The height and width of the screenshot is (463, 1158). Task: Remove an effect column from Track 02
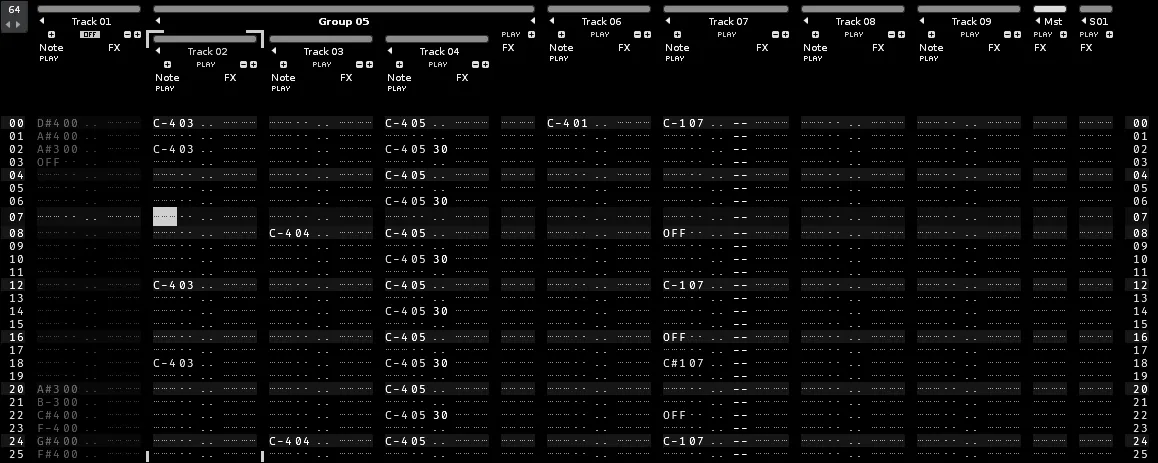tap(243, 64)
